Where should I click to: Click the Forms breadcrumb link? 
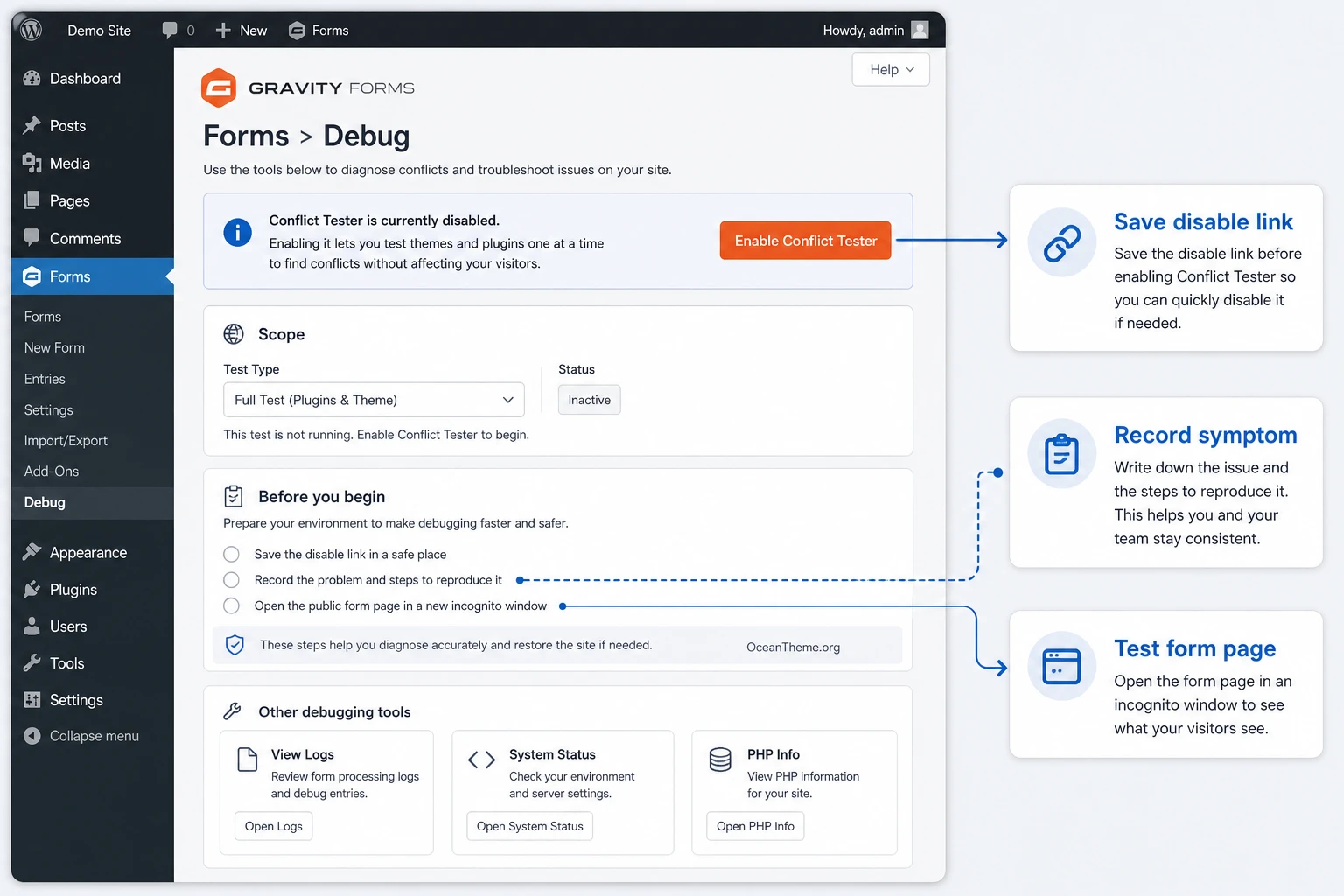pos(246,136)
